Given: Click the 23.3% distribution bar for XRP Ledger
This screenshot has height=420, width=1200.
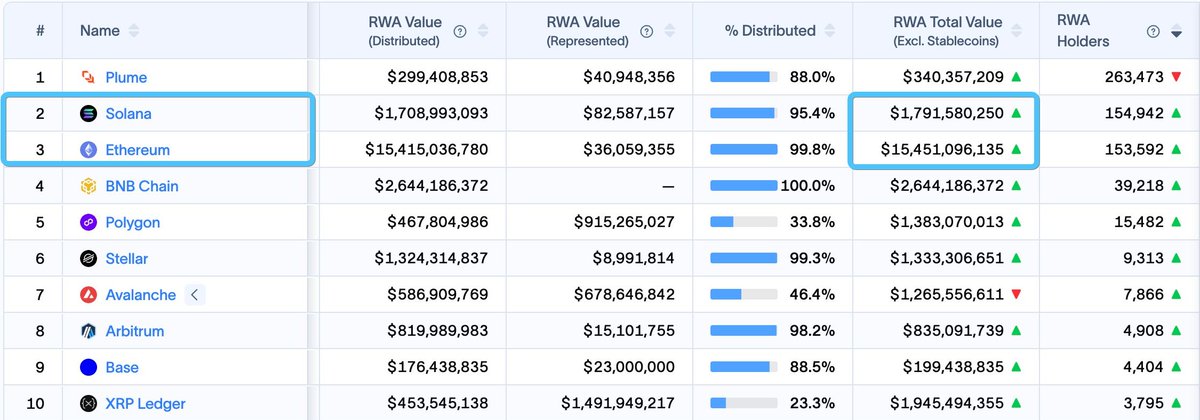Looking at the screenshot, I should coord(743,404).
